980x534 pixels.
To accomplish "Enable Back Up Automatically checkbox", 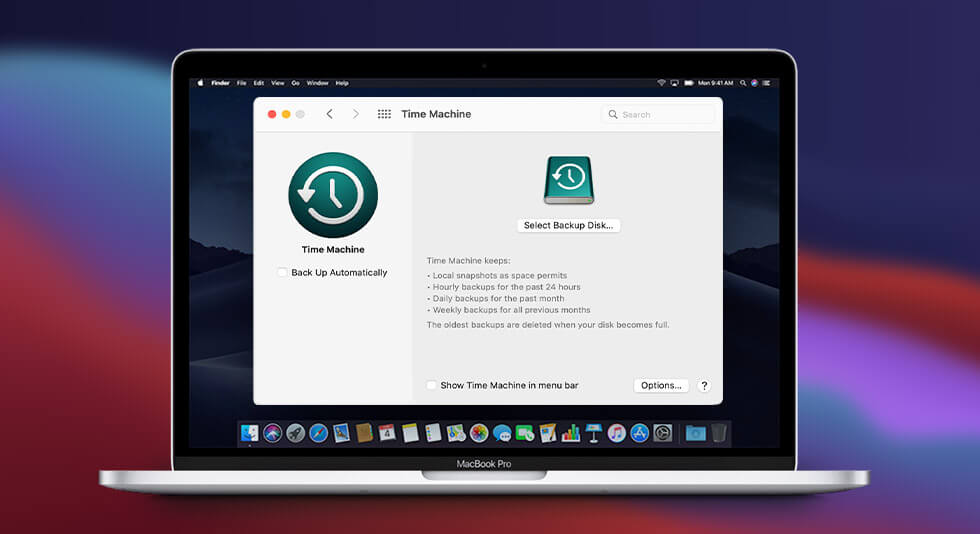I will click(282, 272).
